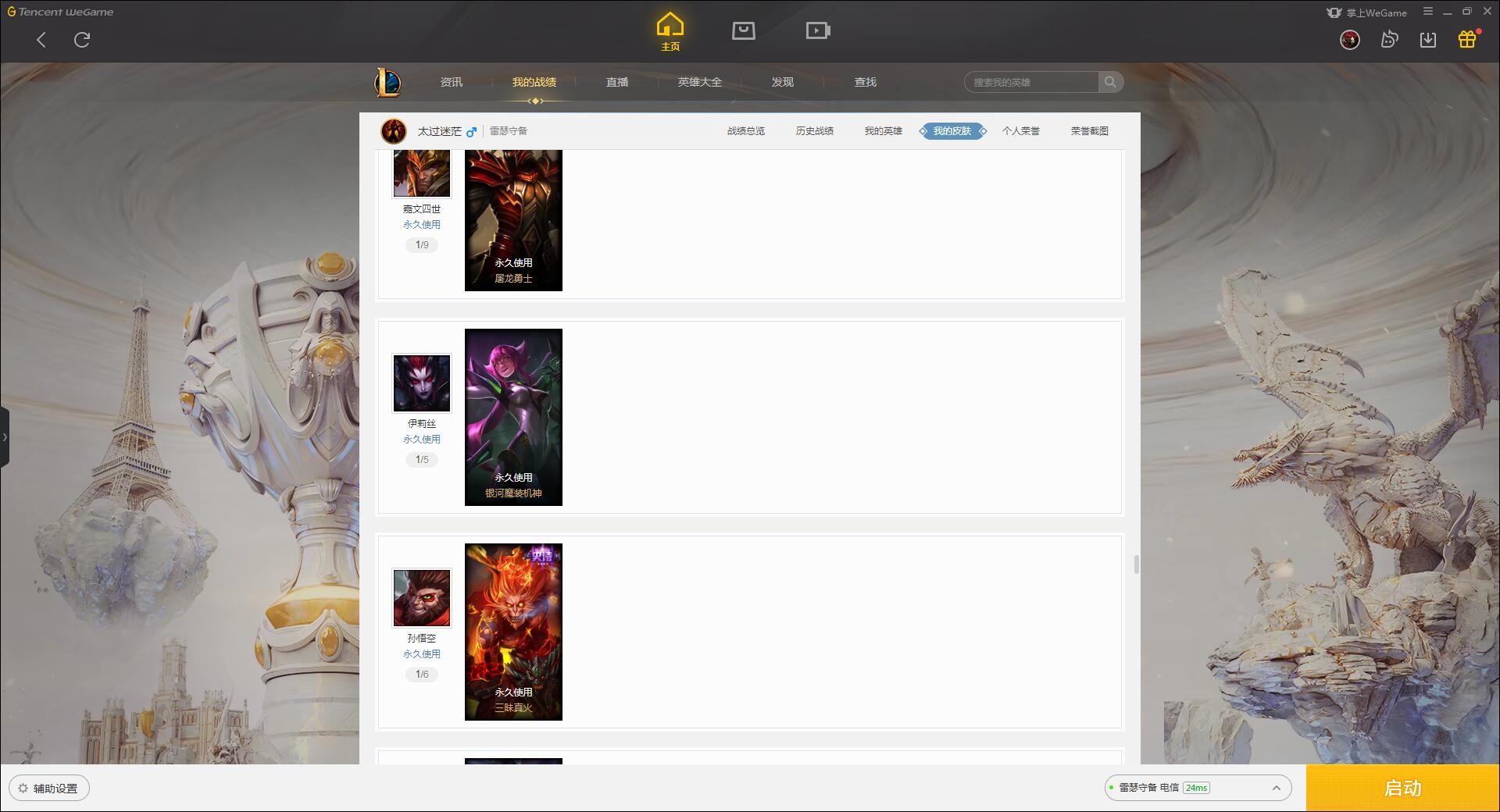Click the 嘉文四世 name label

[422, 209]
